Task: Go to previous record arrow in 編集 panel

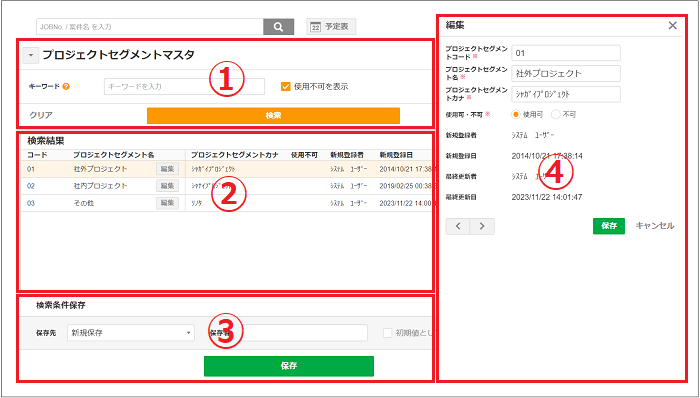Action: click(458, 226)
